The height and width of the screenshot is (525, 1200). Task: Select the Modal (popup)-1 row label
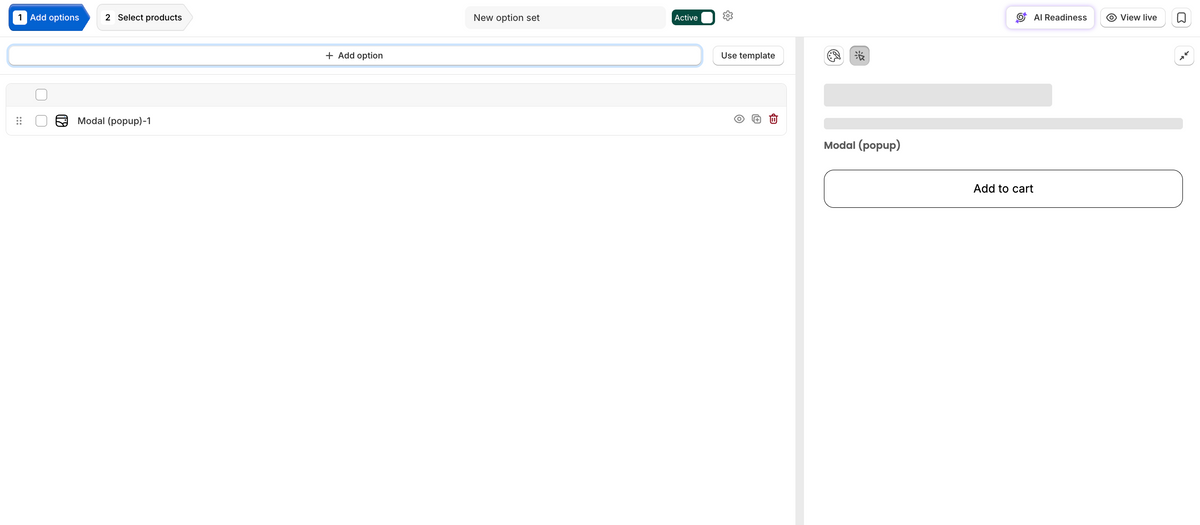click(x=114, y=121)
